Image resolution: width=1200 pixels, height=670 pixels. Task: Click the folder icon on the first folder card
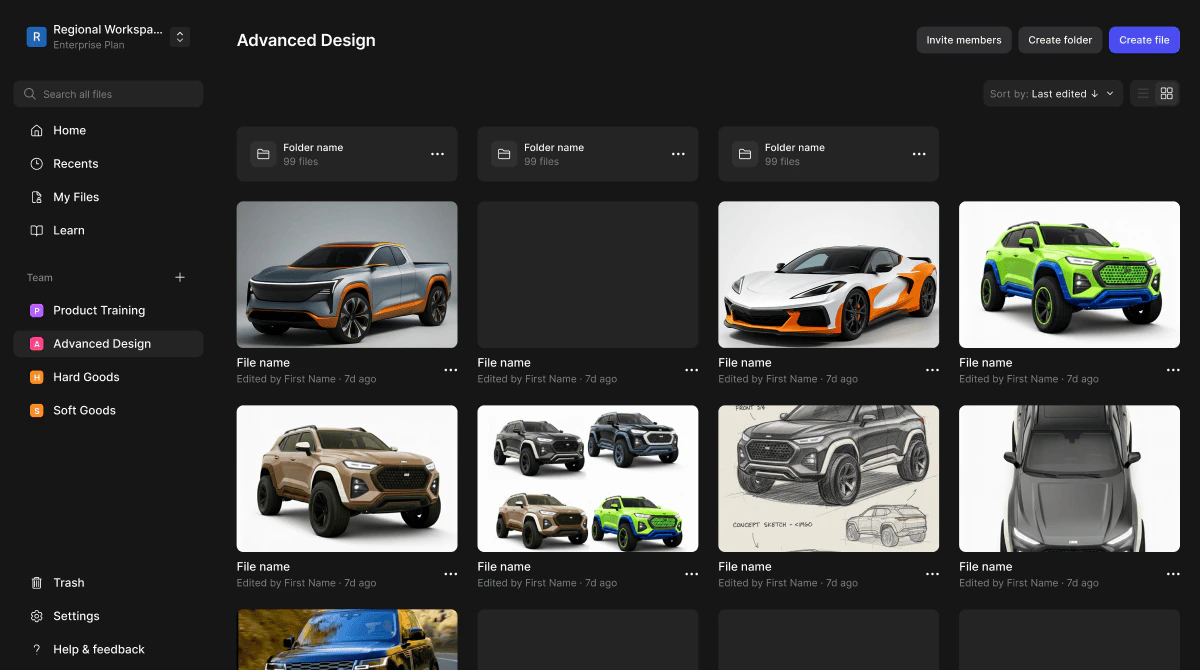coord(263,154)
